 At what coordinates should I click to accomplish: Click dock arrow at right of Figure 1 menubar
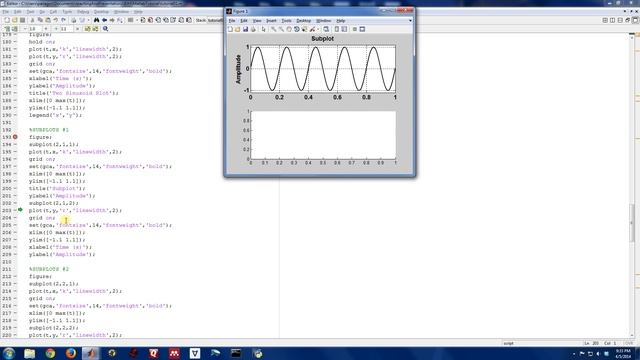[410, 21]
